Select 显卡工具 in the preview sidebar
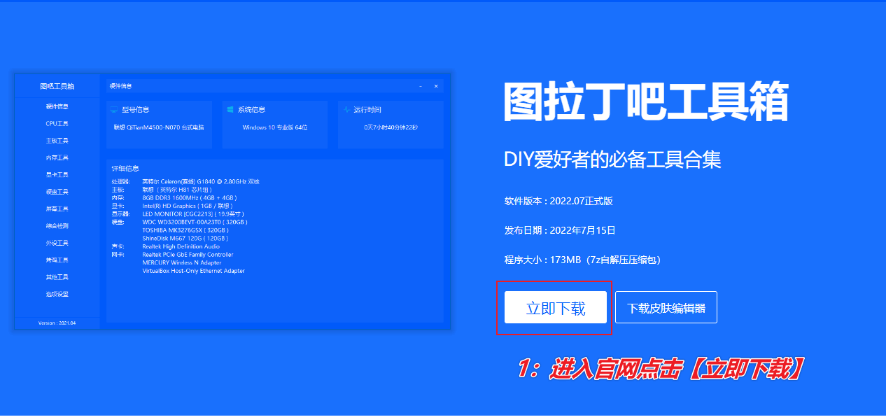 [57, 175]
